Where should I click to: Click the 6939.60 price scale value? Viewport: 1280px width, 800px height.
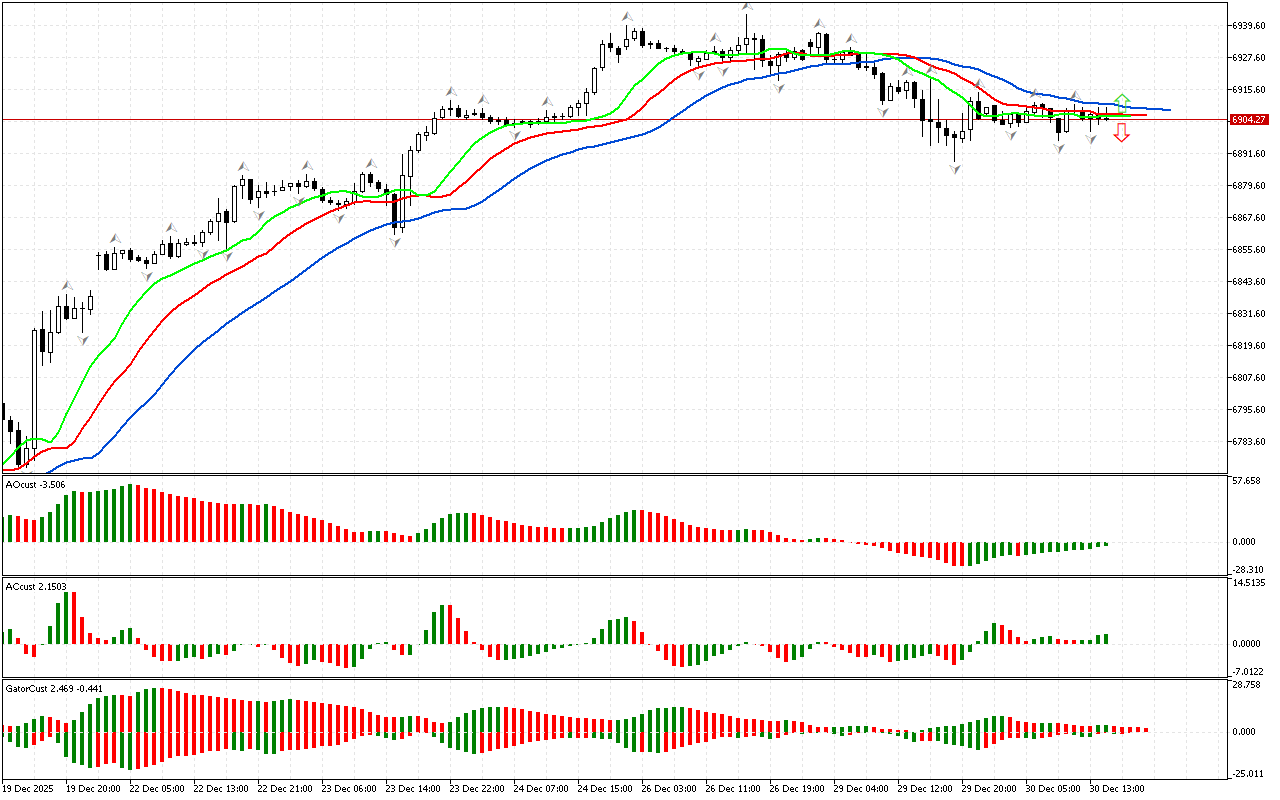(x=1250, y=25)
